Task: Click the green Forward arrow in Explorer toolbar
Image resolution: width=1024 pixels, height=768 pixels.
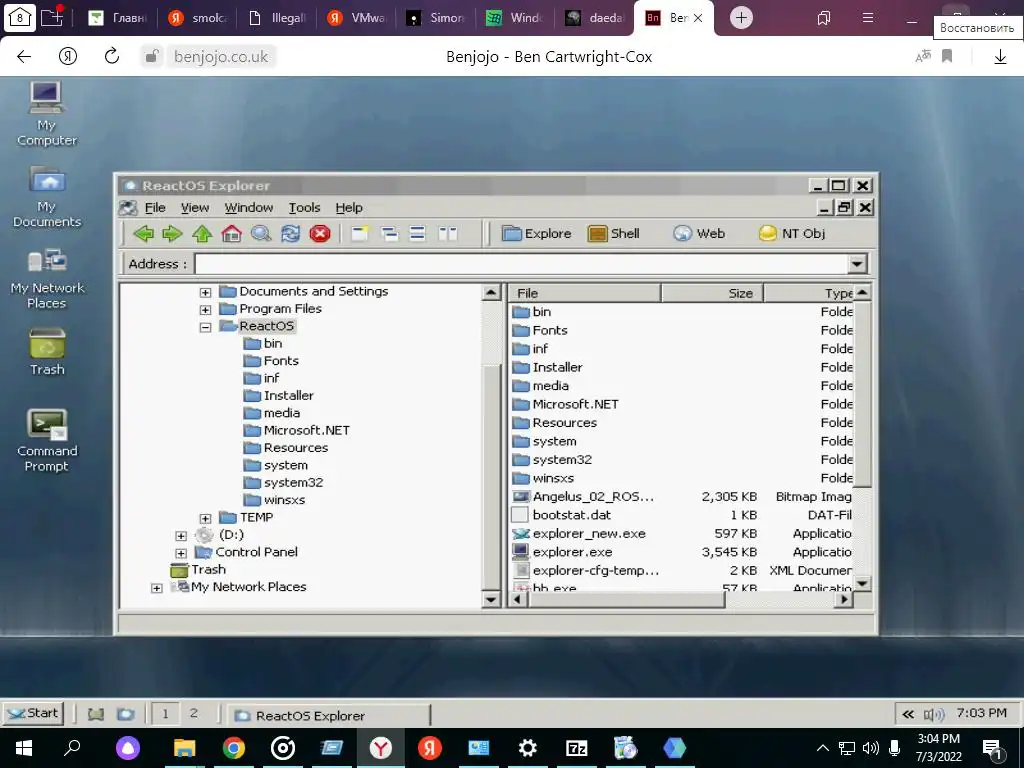Action: pos(172,233)
